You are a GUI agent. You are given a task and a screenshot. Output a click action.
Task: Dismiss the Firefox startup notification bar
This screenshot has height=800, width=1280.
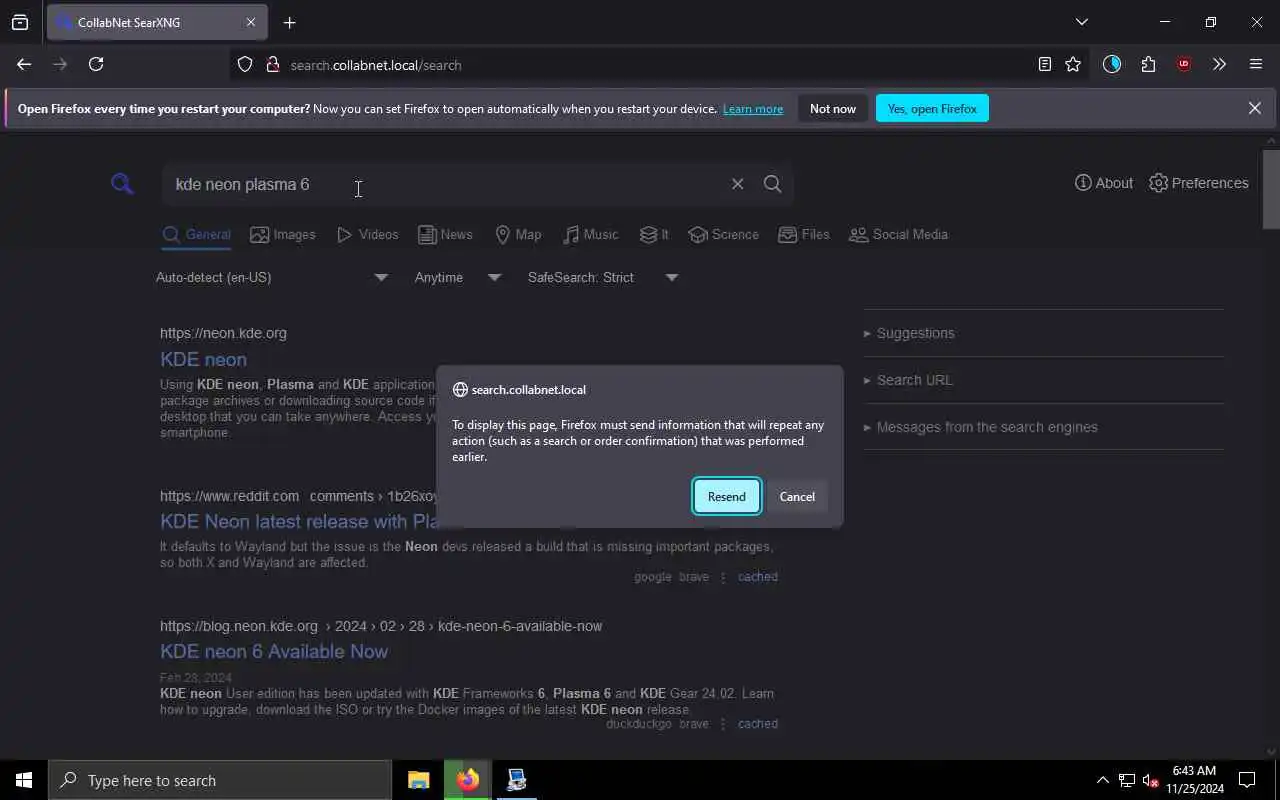click(x=1254, y=108)
